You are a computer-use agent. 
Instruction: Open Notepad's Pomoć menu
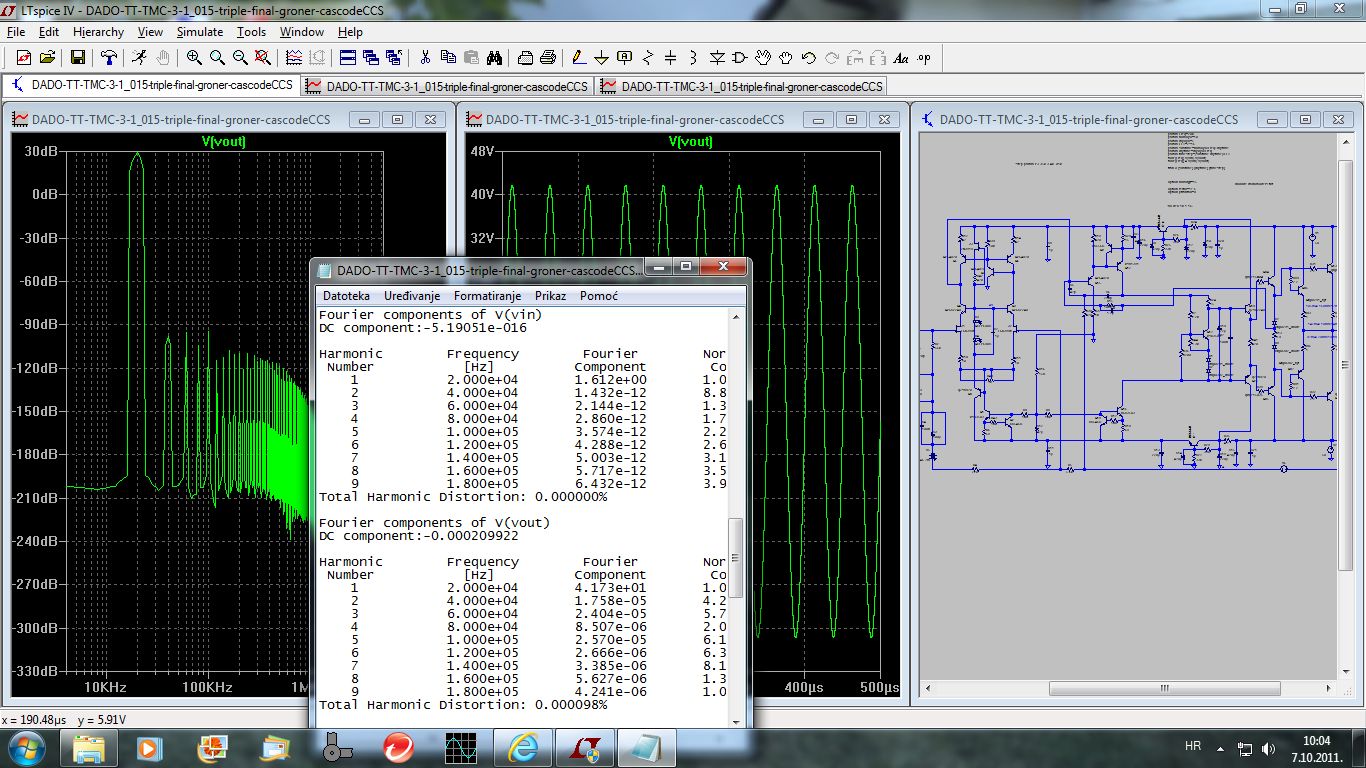tap(599, 296)
